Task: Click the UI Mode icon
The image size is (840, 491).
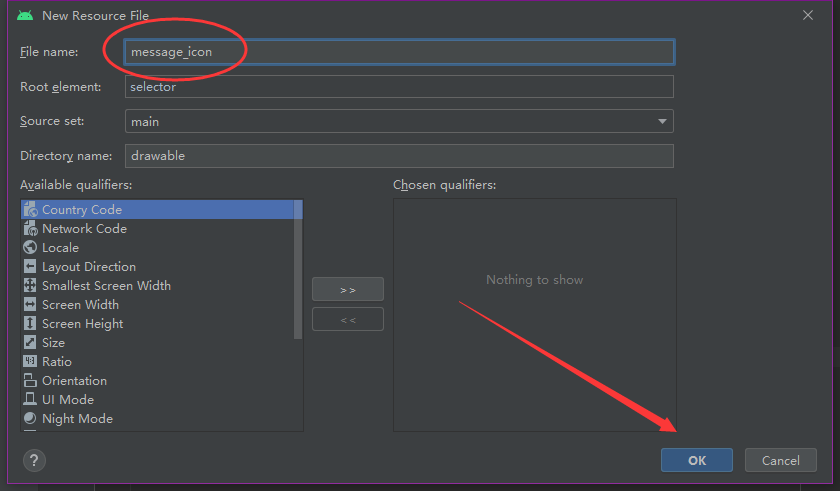Action: [x=30, y=399]
